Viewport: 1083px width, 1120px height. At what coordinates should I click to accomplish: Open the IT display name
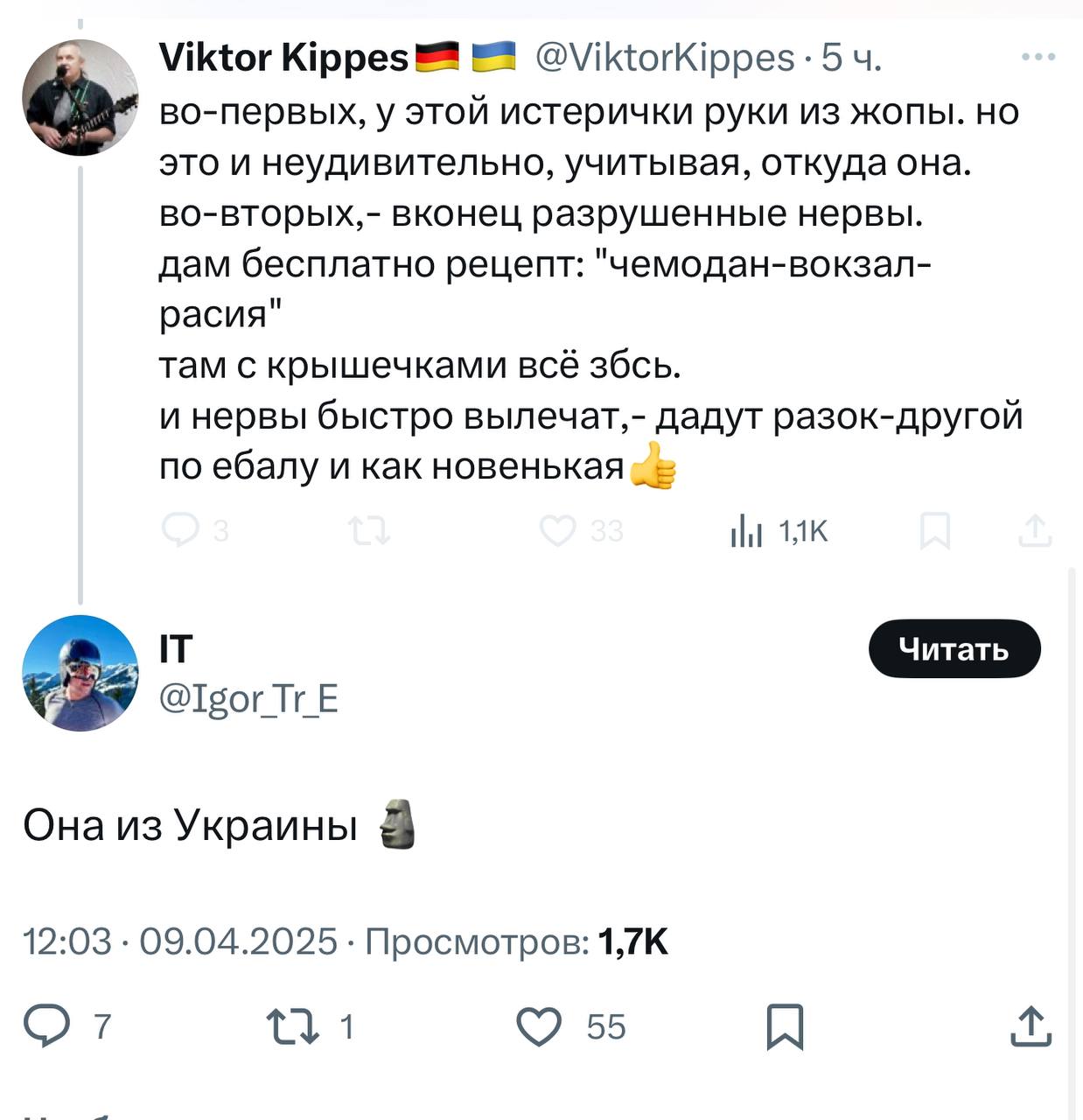coord(176,649)
